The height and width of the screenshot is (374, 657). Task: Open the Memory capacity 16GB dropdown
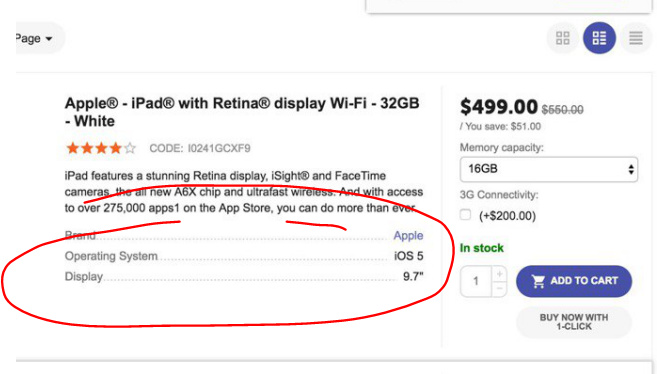coord(549,169)
